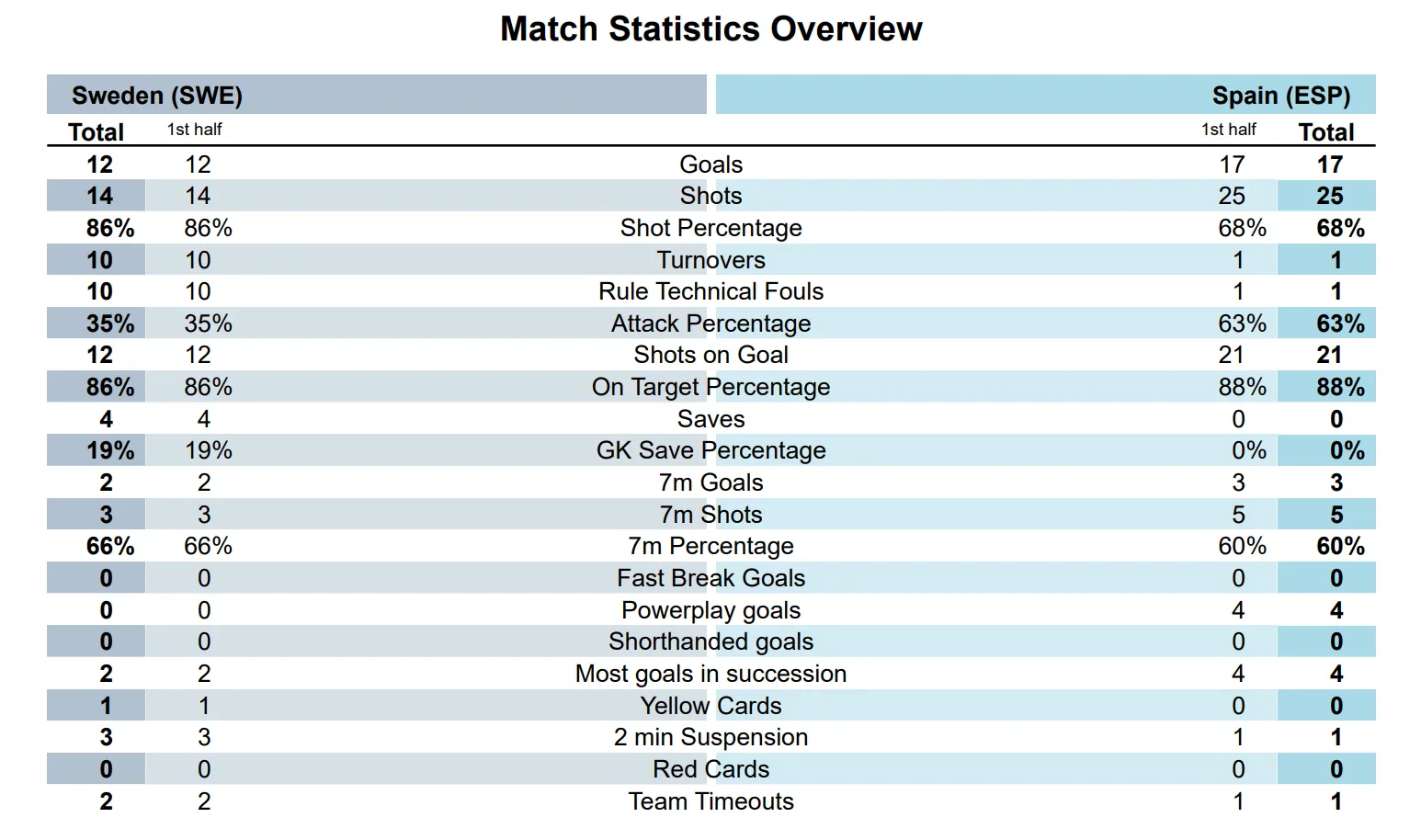Select the Spain (ESP) team header
This screenshot has height=840, width=1421.
point(1280,96)
